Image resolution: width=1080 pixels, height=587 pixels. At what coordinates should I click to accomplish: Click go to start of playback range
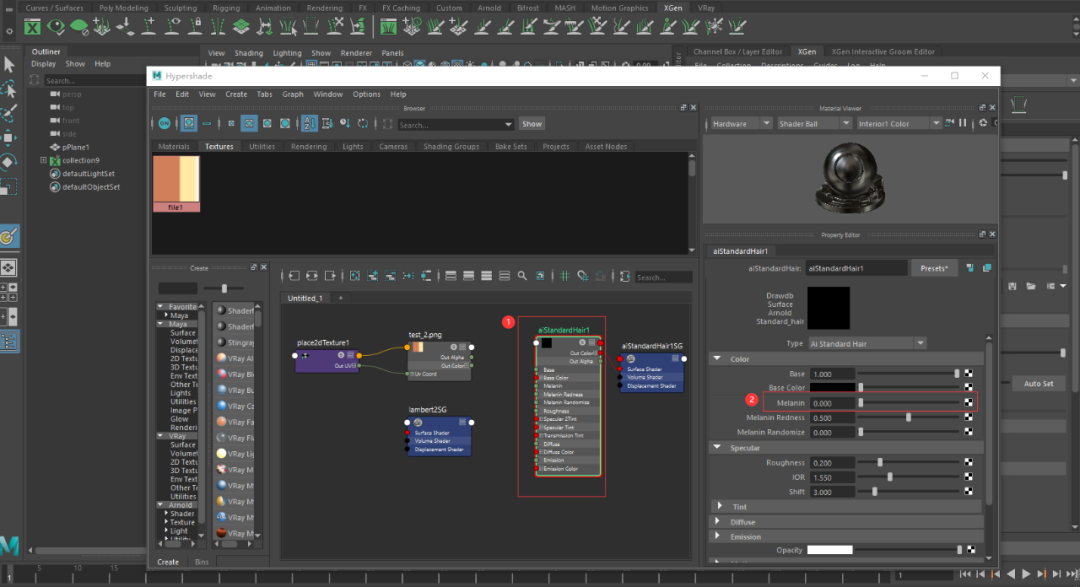point(965,574)
